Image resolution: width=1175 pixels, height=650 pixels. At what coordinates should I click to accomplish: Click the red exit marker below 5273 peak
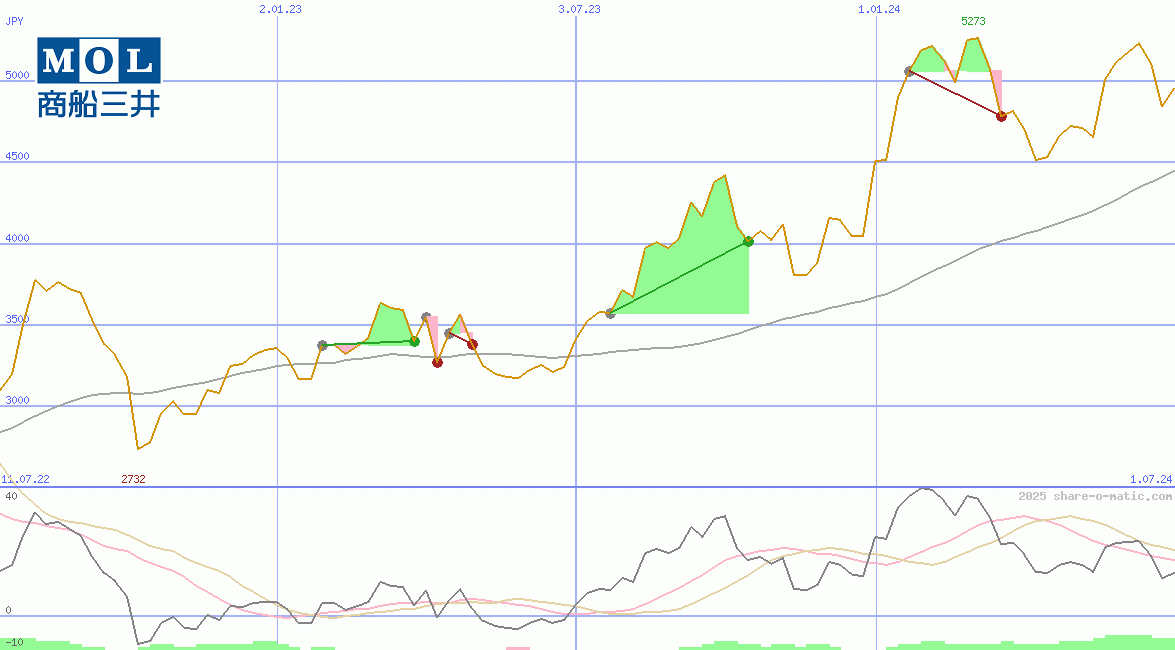(x=1001, y=116)
